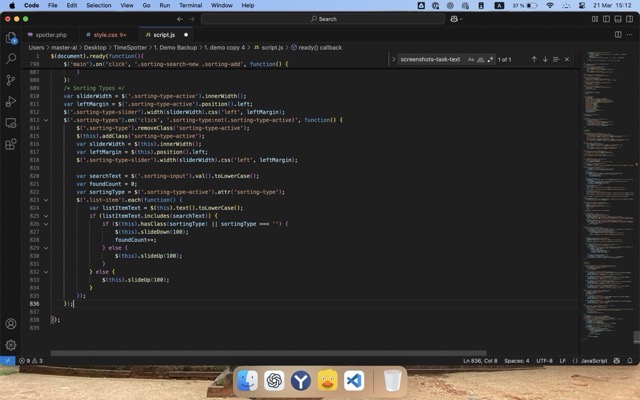Open the Explorer view in activity bar

(x=11, y=38)
